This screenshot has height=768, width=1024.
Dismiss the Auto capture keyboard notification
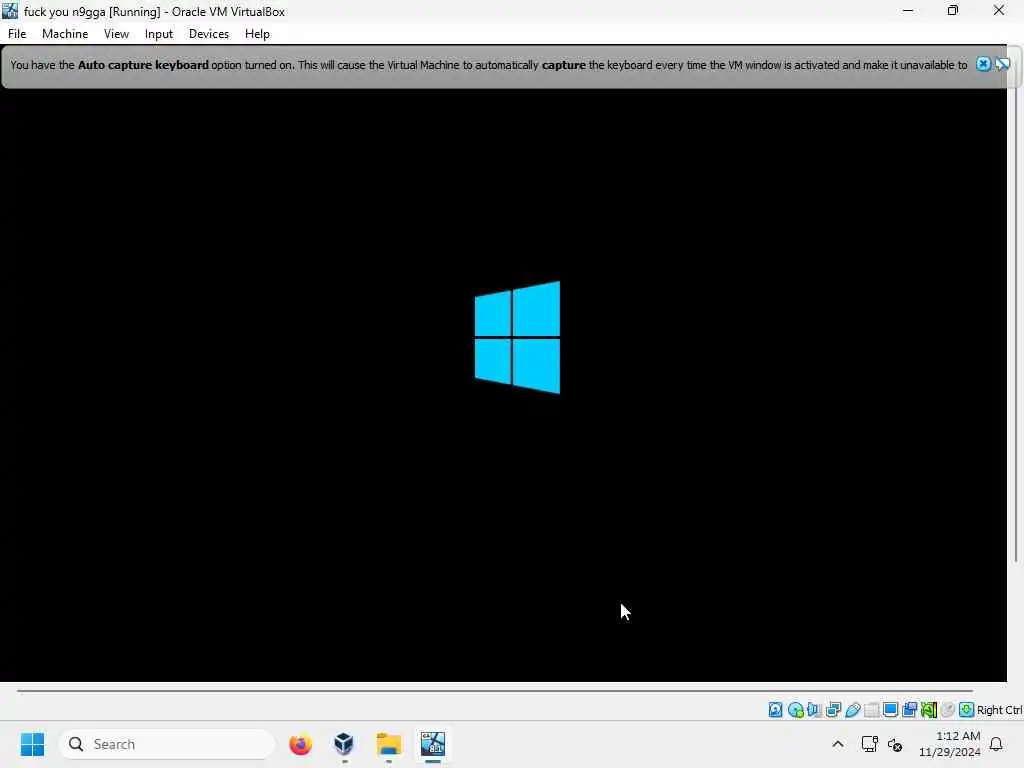tap(984, 64)
